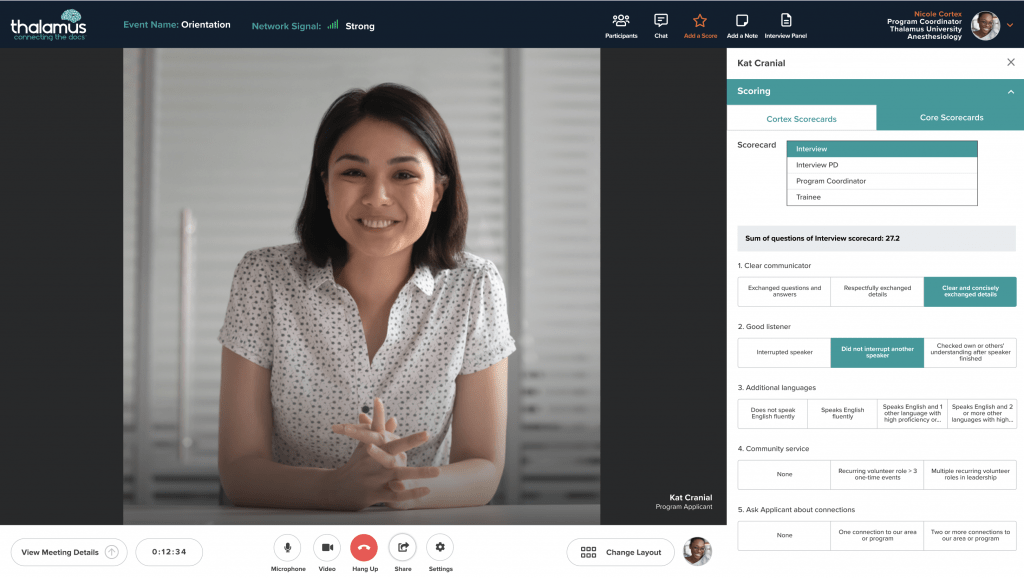1024x578 pixels.
Task: Switch to the Core Scorecards tab
Action: pyautogui.click(x=950, y=118)
